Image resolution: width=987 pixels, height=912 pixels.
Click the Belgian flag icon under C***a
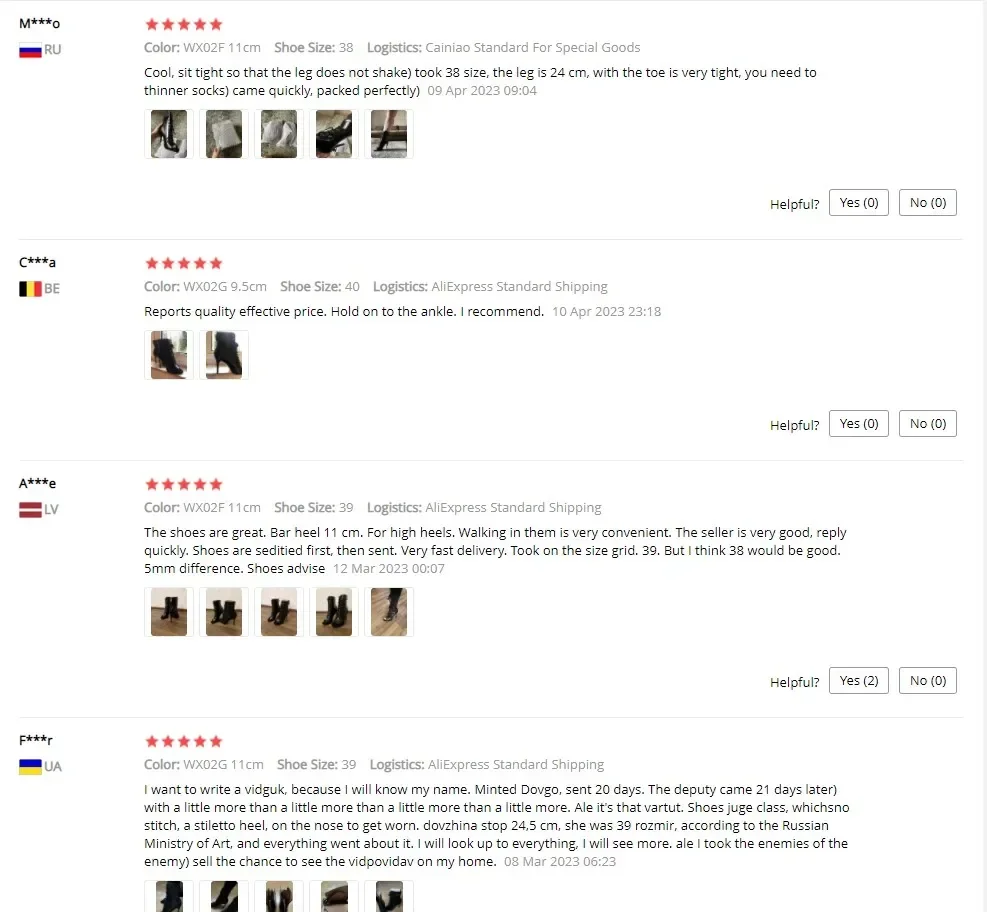coord(30,289)
